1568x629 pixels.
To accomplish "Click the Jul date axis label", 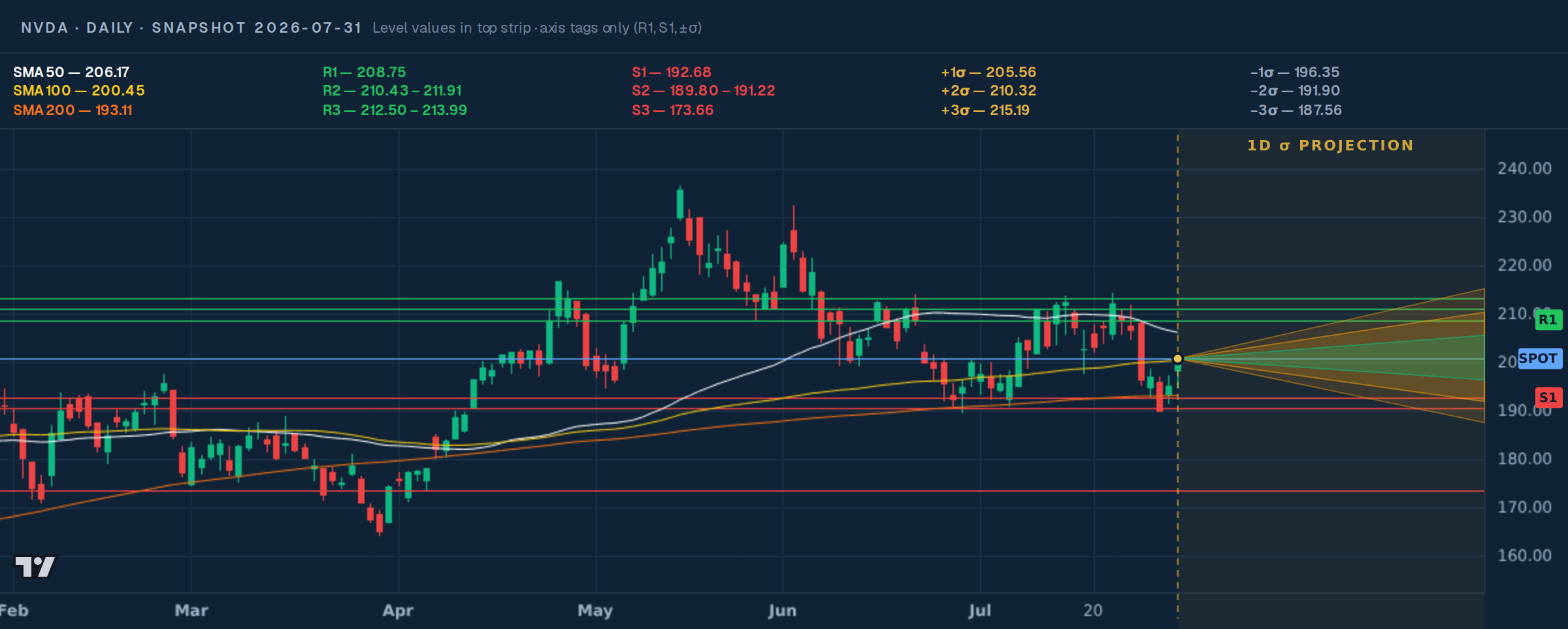I will (979, 611).
